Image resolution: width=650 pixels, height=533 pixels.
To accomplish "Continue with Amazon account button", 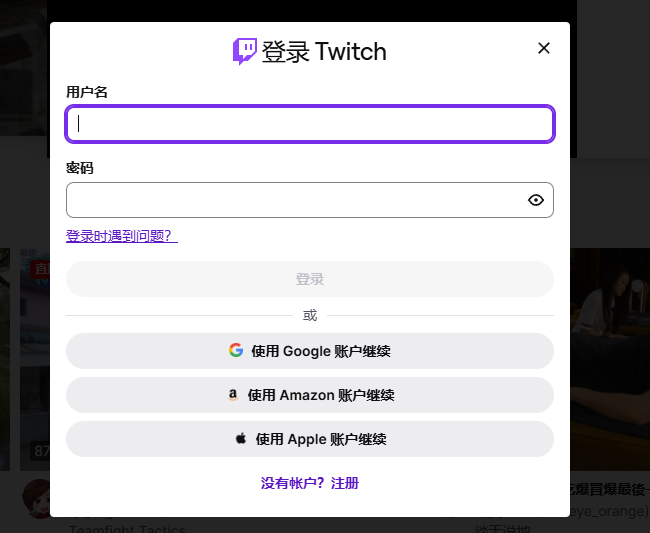I will (x=310, y=395).
